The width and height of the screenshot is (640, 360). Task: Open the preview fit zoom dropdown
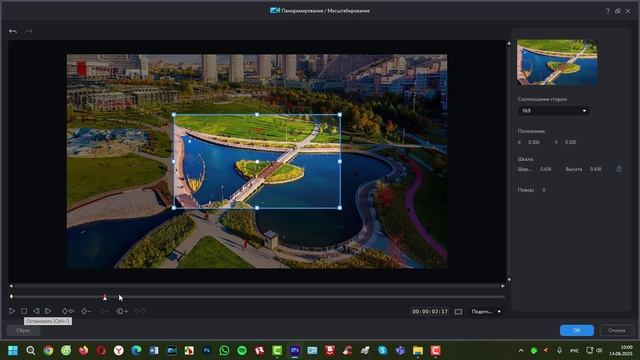(x=486, y=312)
